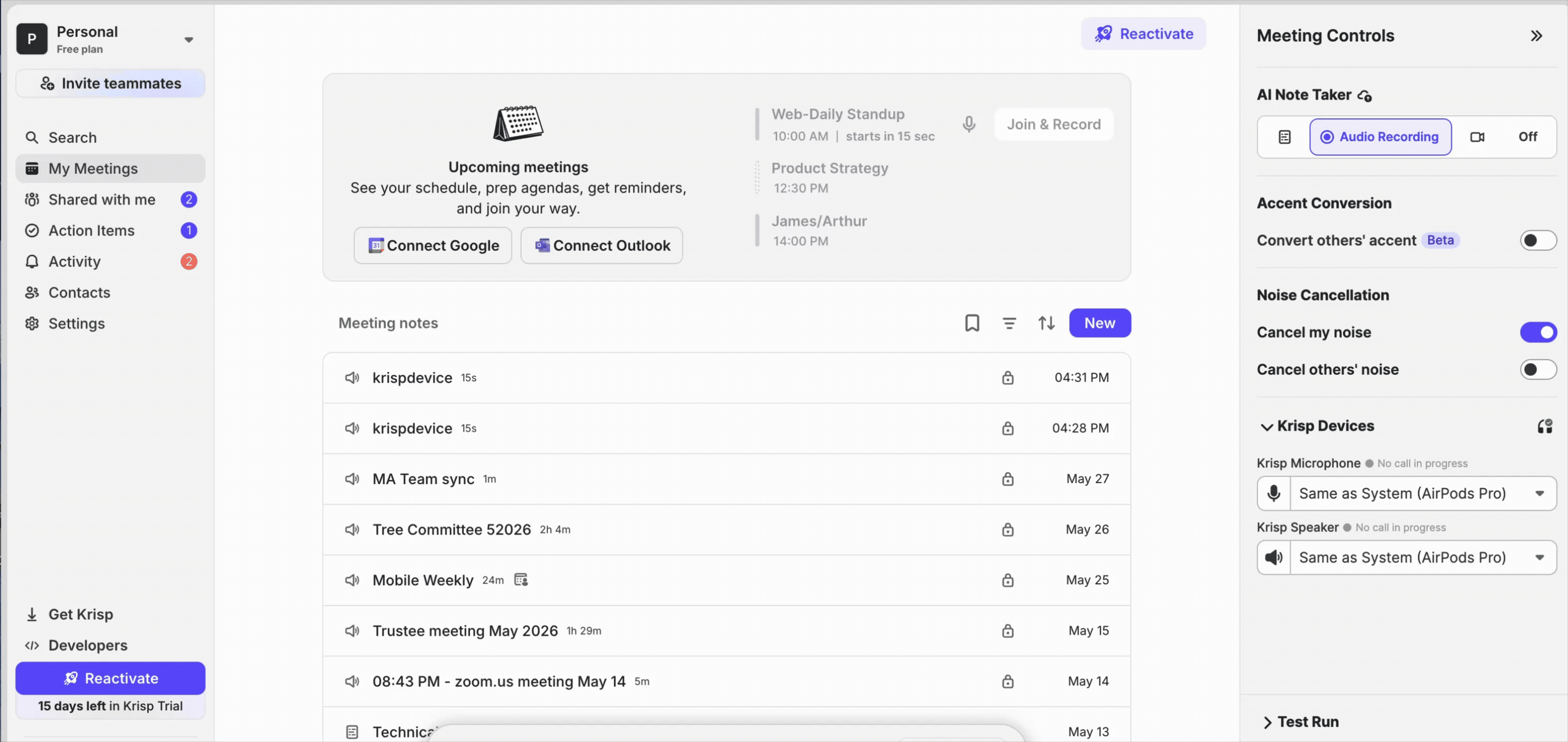Click the calendar-attendee icon on Mobile Weekly
Screen dimensions: 1568x742
click(x=521, y=580)
